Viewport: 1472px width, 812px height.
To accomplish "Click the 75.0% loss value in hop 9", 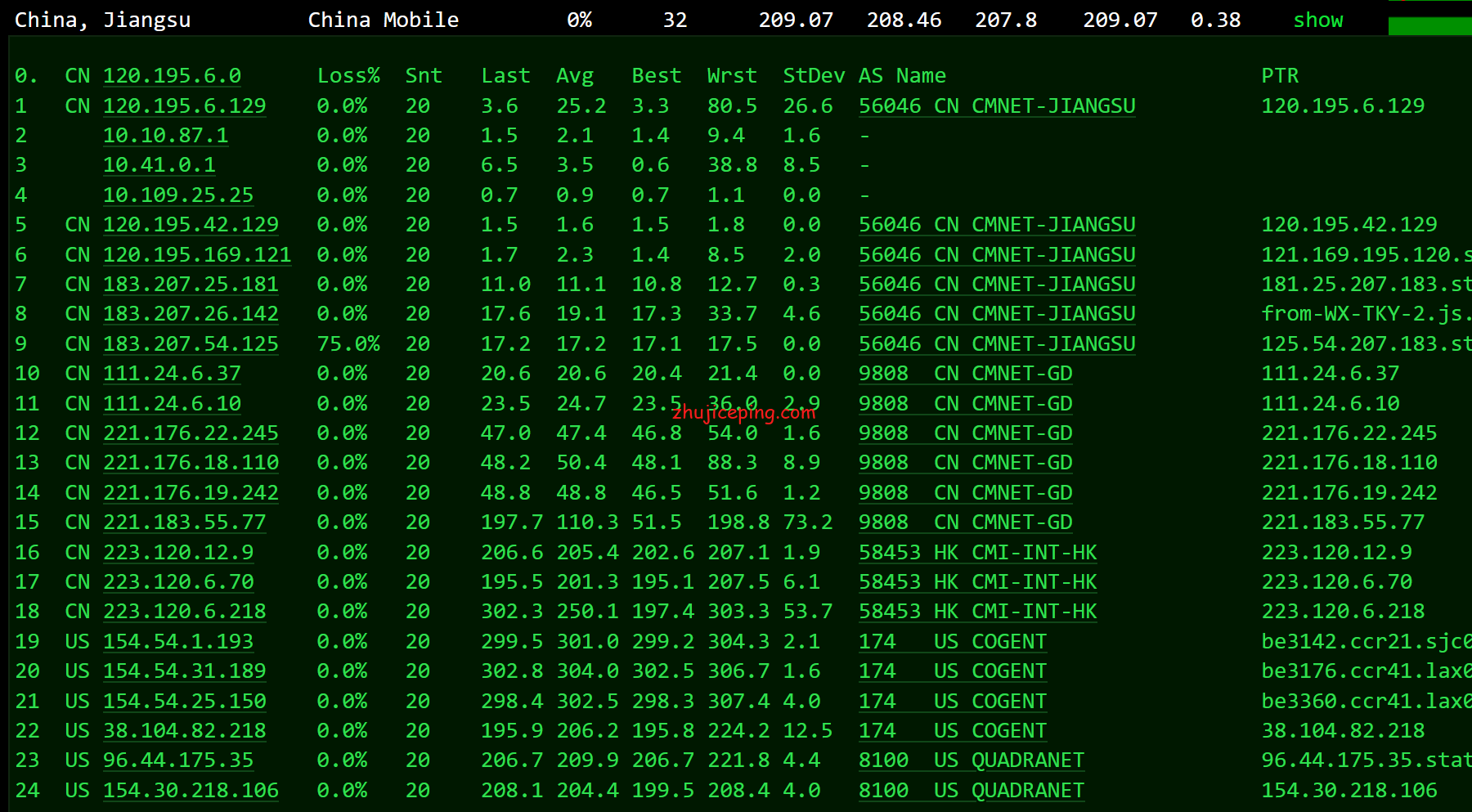I will (348, 343).
